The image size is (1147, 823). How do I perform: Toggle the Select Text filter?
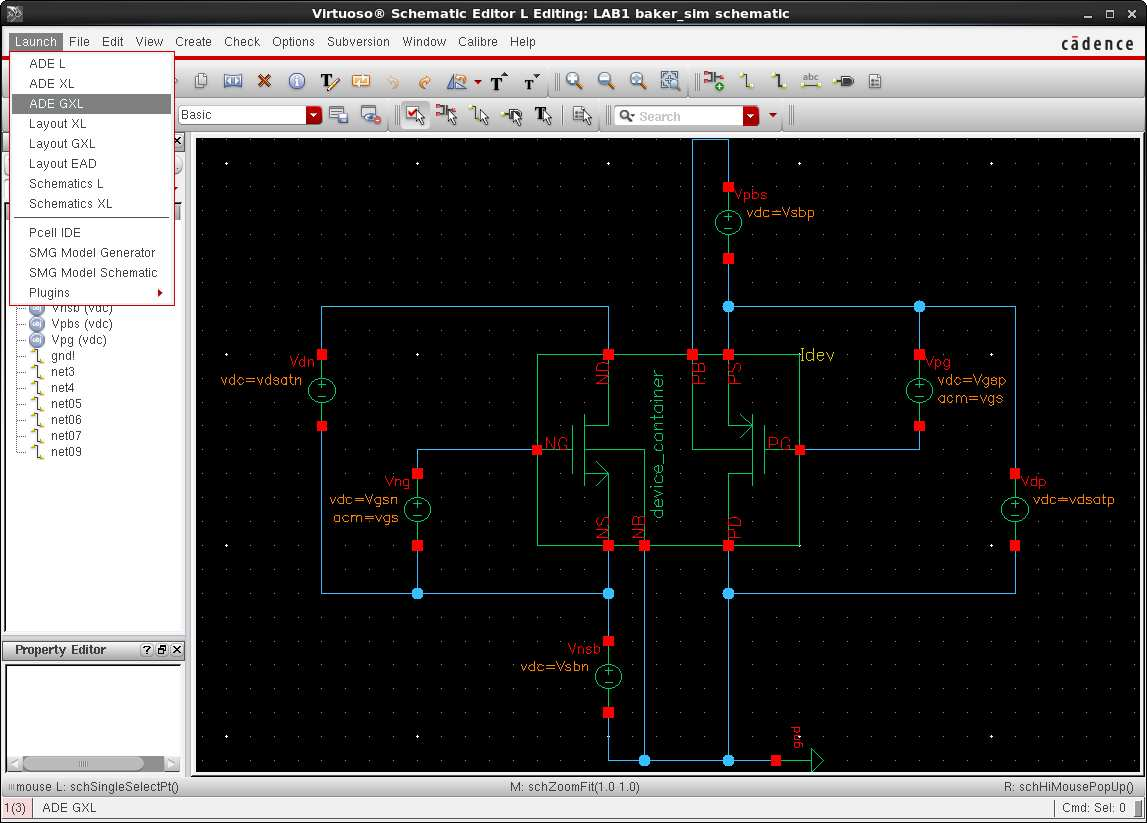coord(544,115)
